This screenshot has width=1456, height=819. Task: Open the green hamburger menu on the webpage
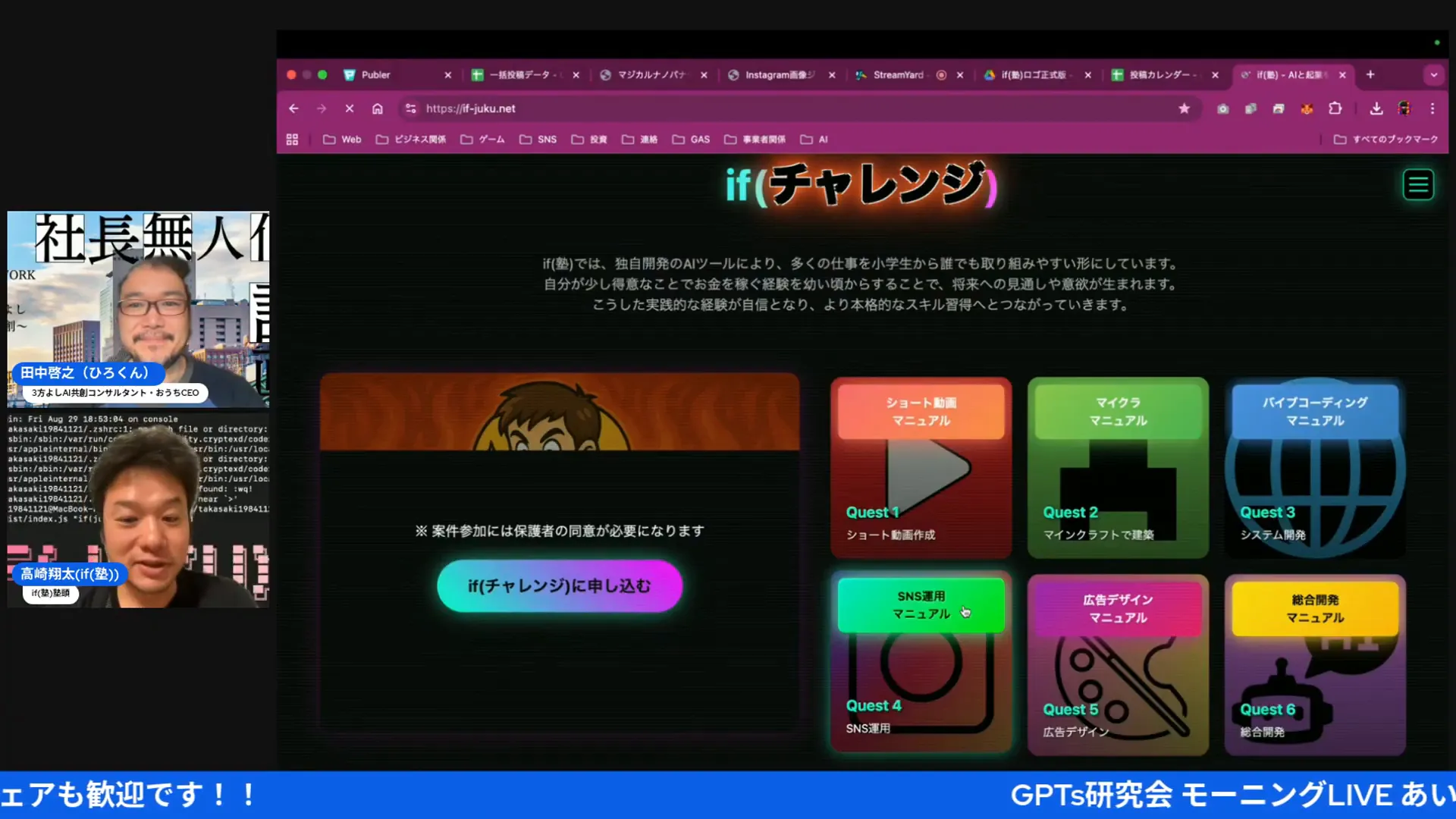coord(1418,184)
